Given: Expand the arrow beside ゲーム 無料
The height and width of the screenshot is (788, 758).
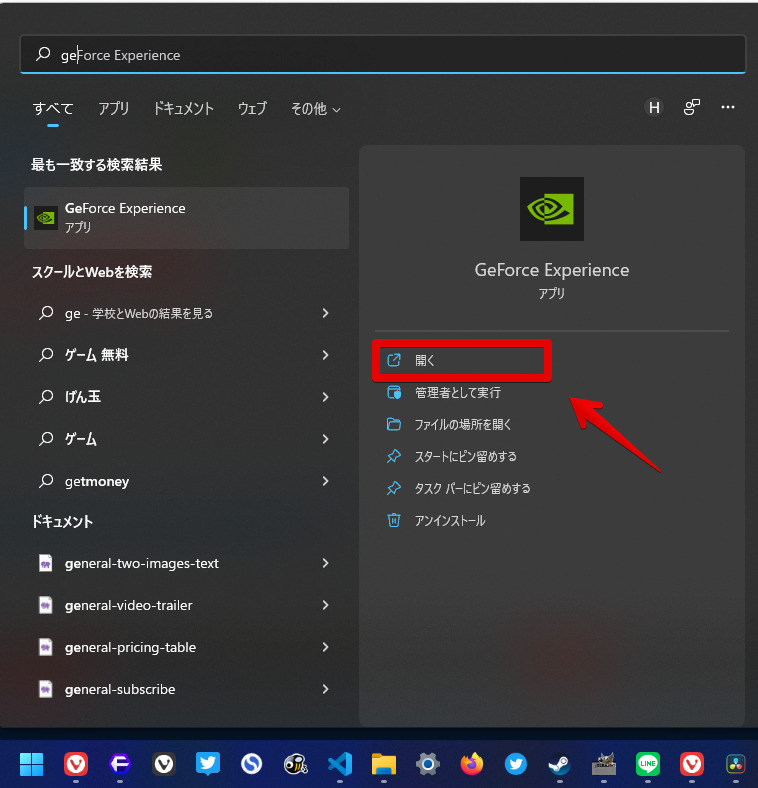Looking at the screenshot, I should (325, 355).
